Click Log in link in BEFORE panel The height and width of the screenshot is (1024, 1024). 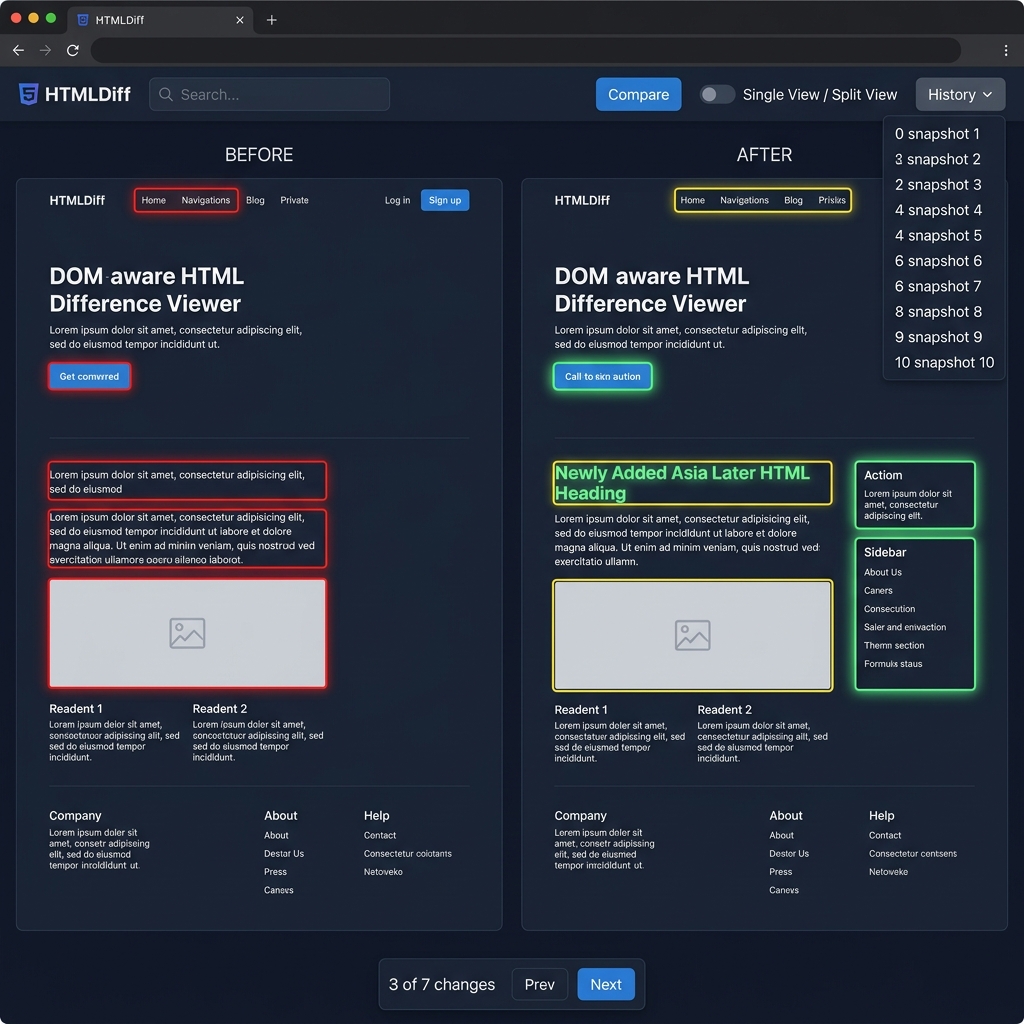coord(397,200)
